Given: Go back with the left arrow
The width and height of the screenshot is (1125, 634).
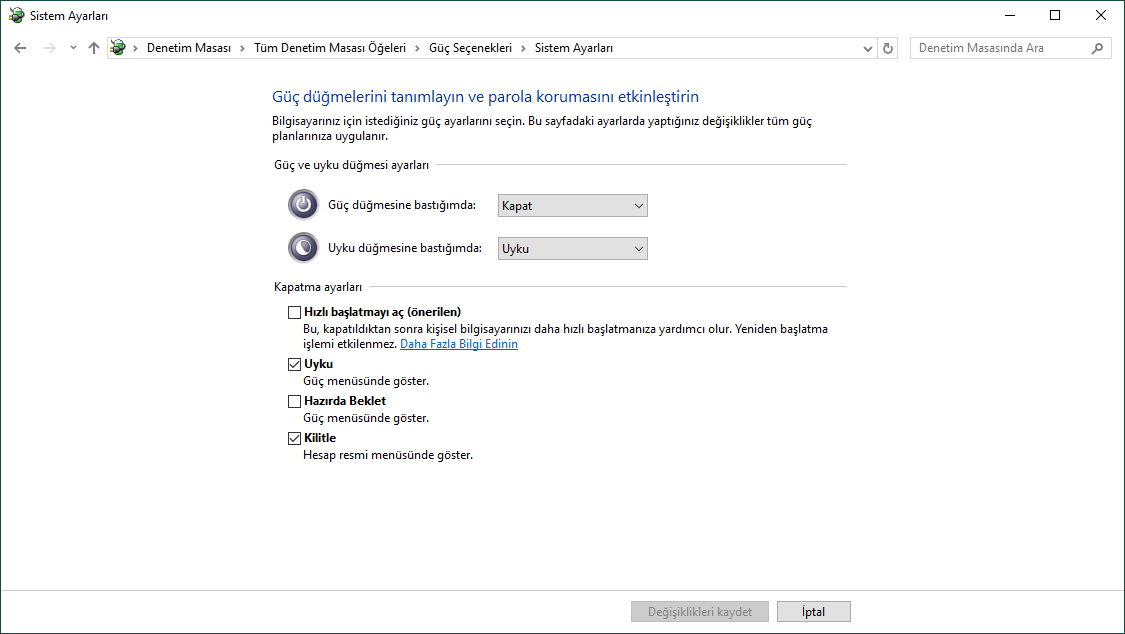Looking at the screenshot, I should tap(20, 48).
